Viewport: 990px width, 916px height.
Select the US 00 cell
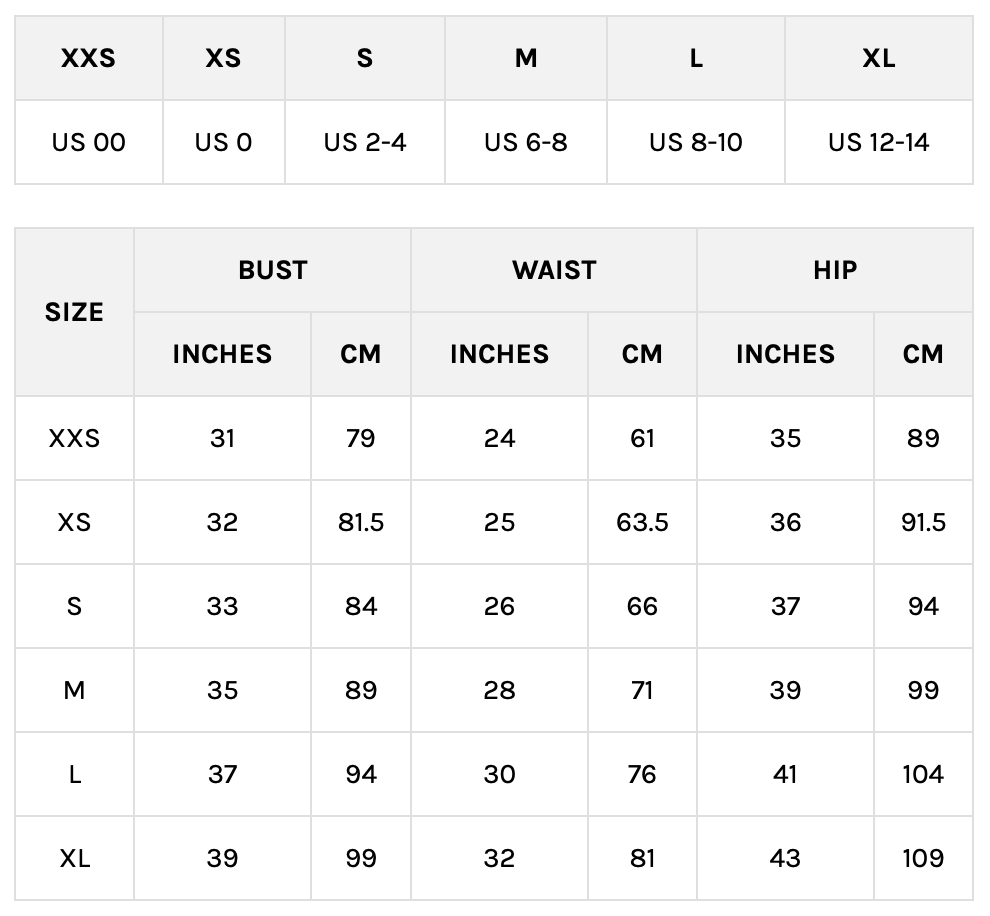88,142
